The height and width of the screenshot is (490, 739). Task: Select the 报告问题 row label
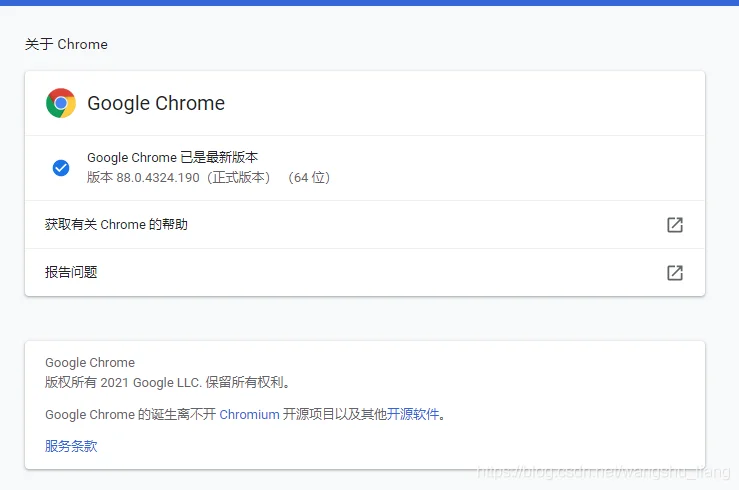pyautogui.click(x=71, y=272)
